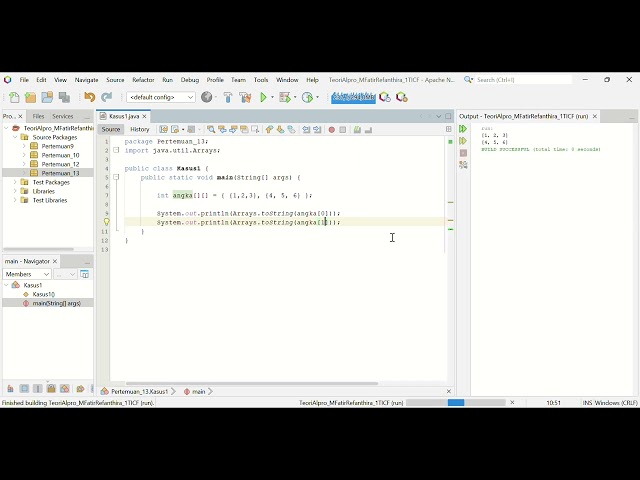The width and height of the screenshot is (640, 480).
Task: Select main(String[] args) in Navigator
Action: [56, 303]
